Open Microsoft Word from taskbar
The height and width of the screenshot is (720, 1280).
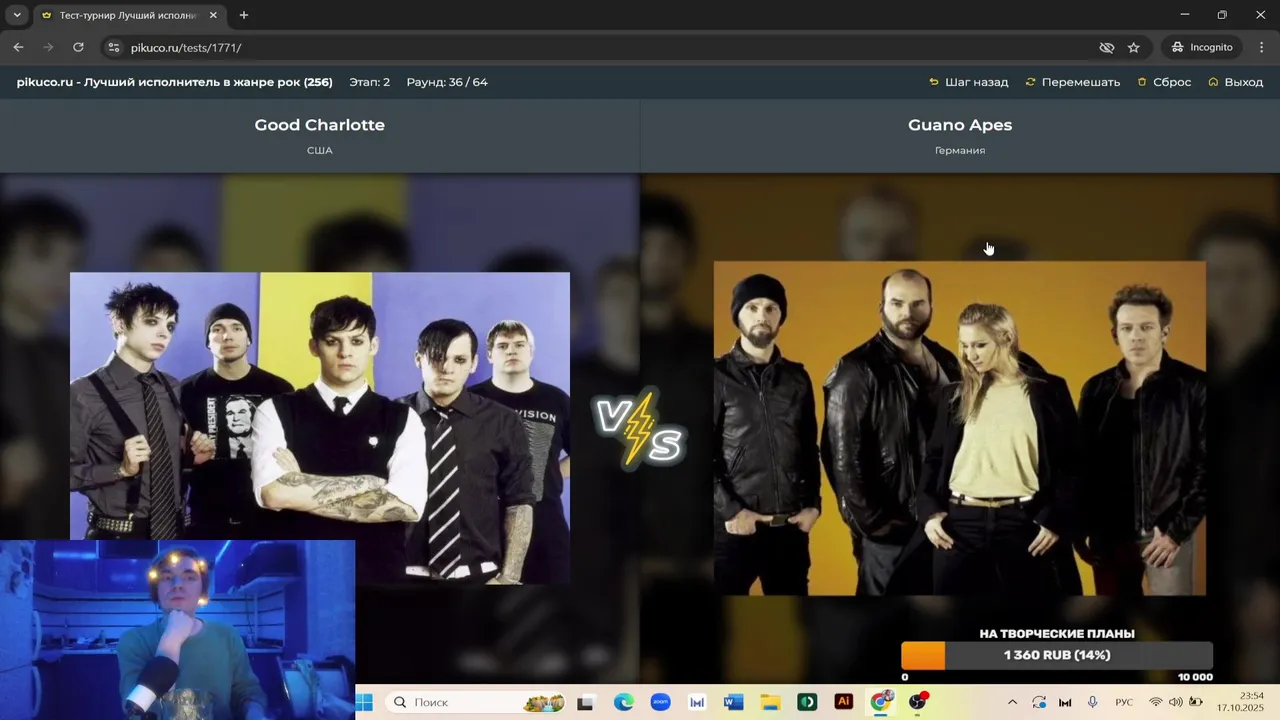pos(733,702)
